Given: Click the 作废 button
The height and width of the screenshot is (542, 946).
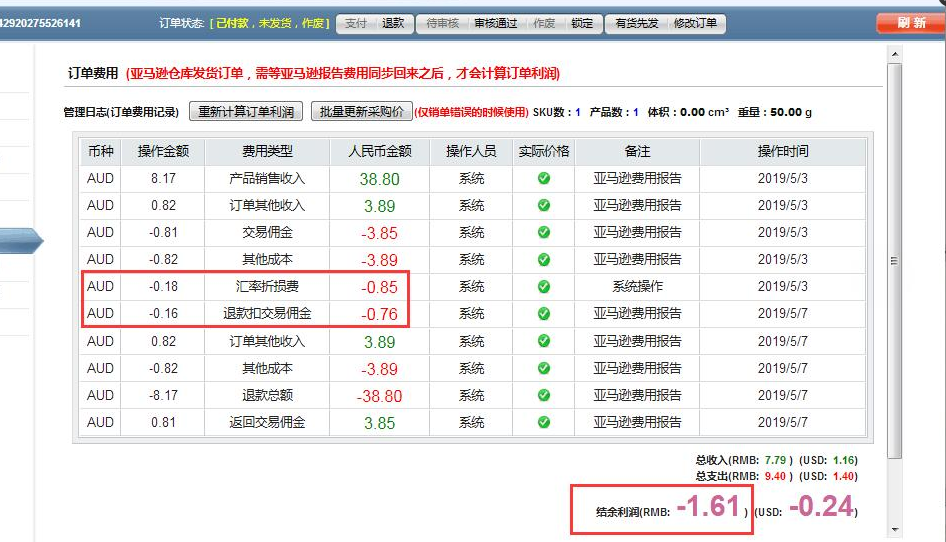Looking at the screenshot, I should pyautogui.click(x=544, y=24).
